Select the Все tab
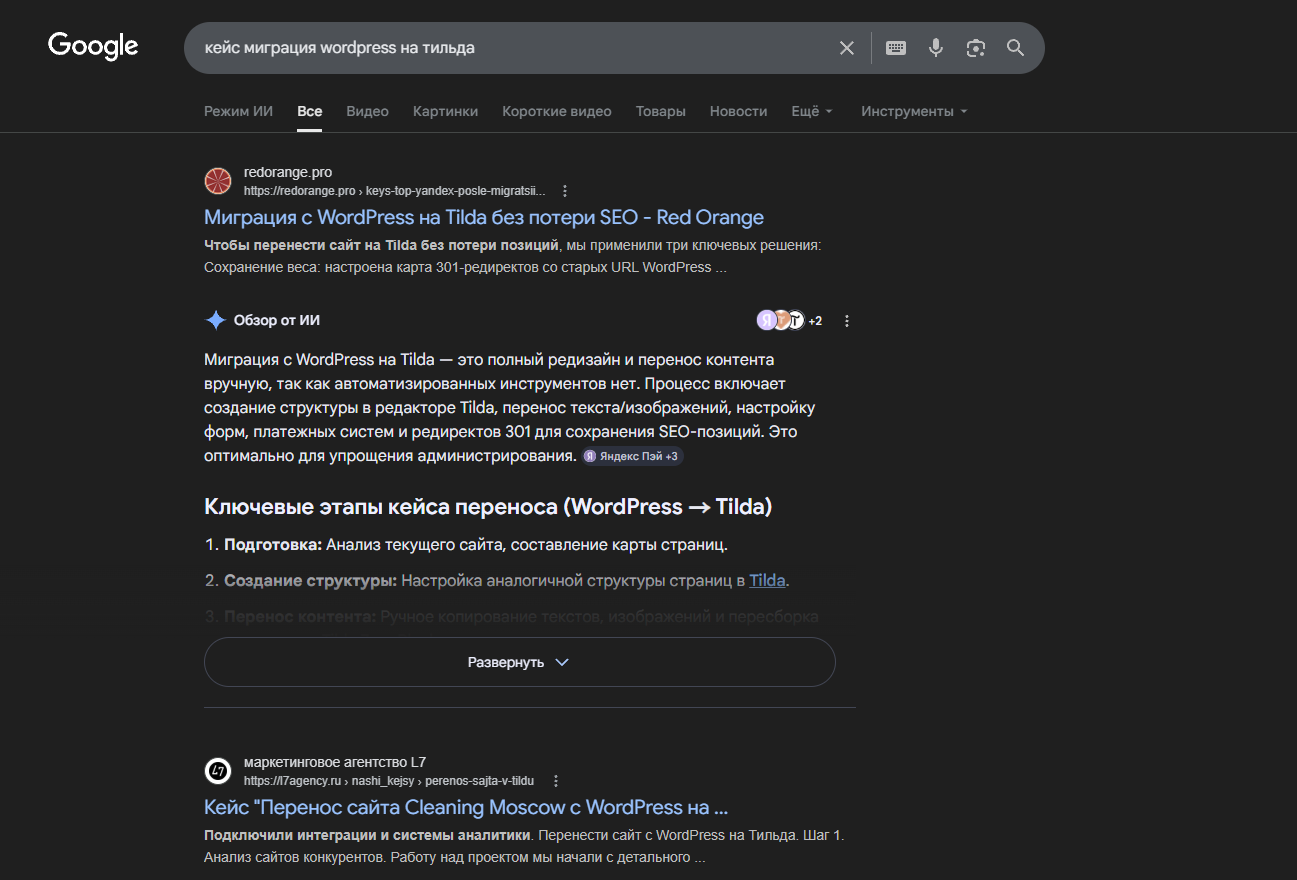1297x880 pixels. coord(310,111)
